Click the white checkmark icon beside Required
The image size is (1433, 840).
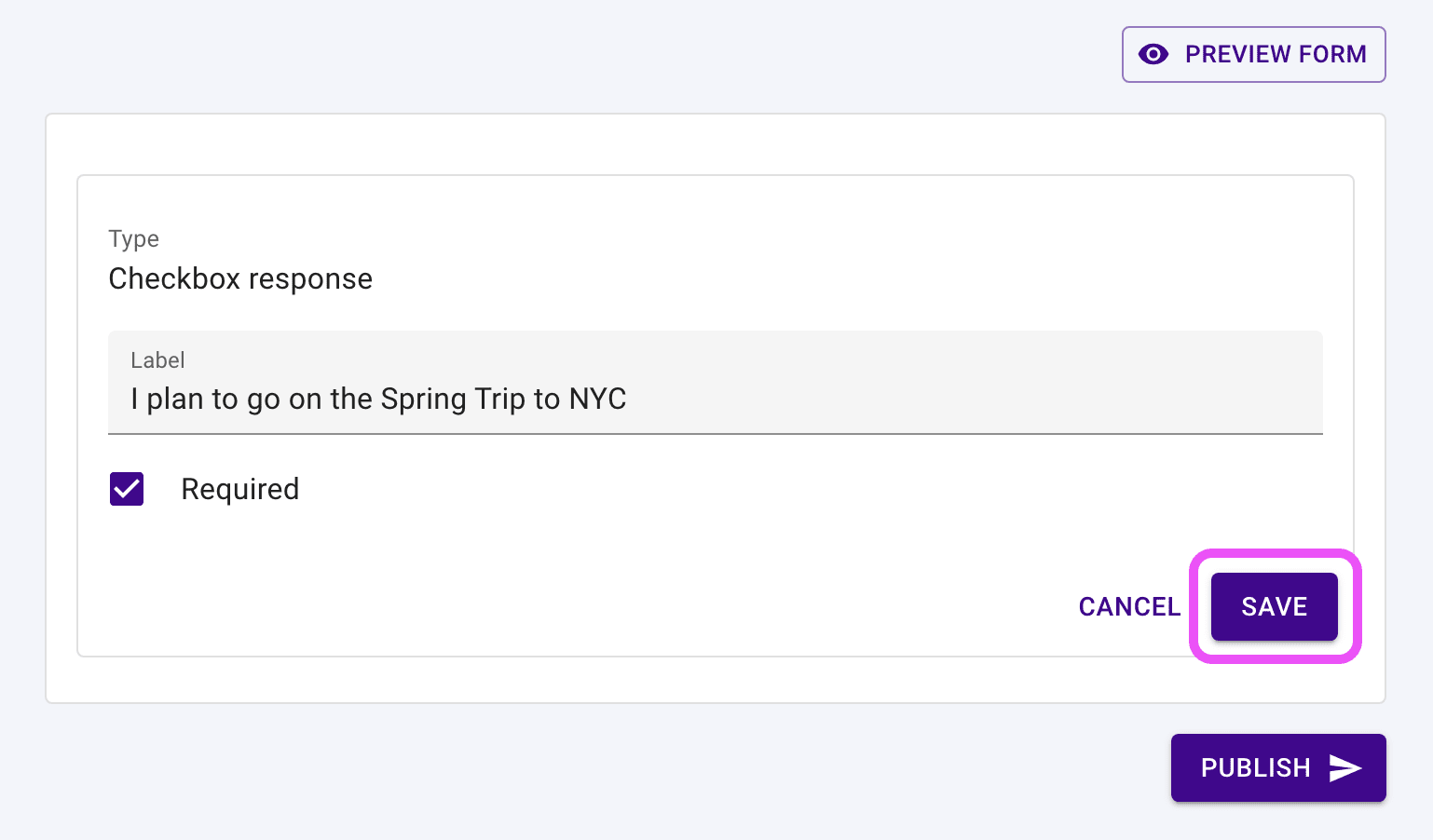[x=127, y=489]
